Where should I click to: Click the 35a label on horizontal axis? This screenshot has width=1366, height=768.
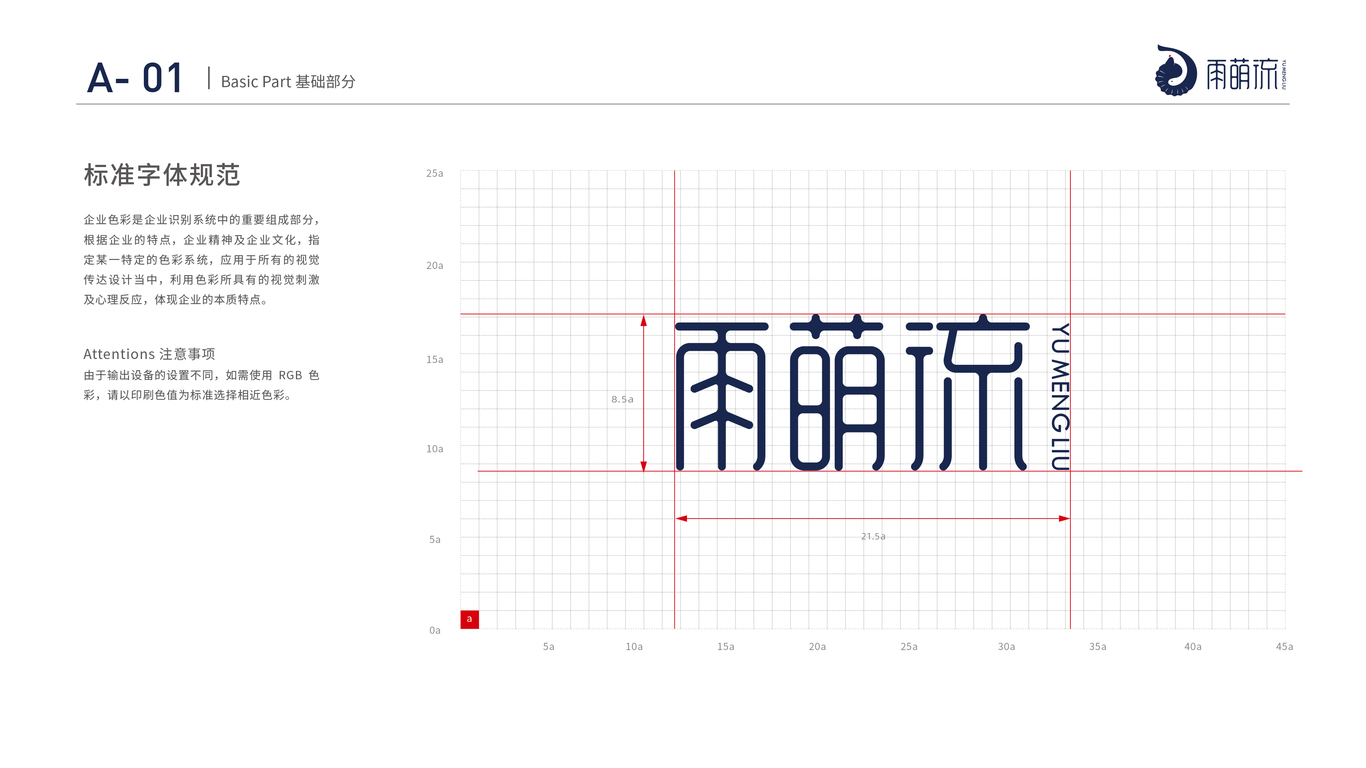1097,646
